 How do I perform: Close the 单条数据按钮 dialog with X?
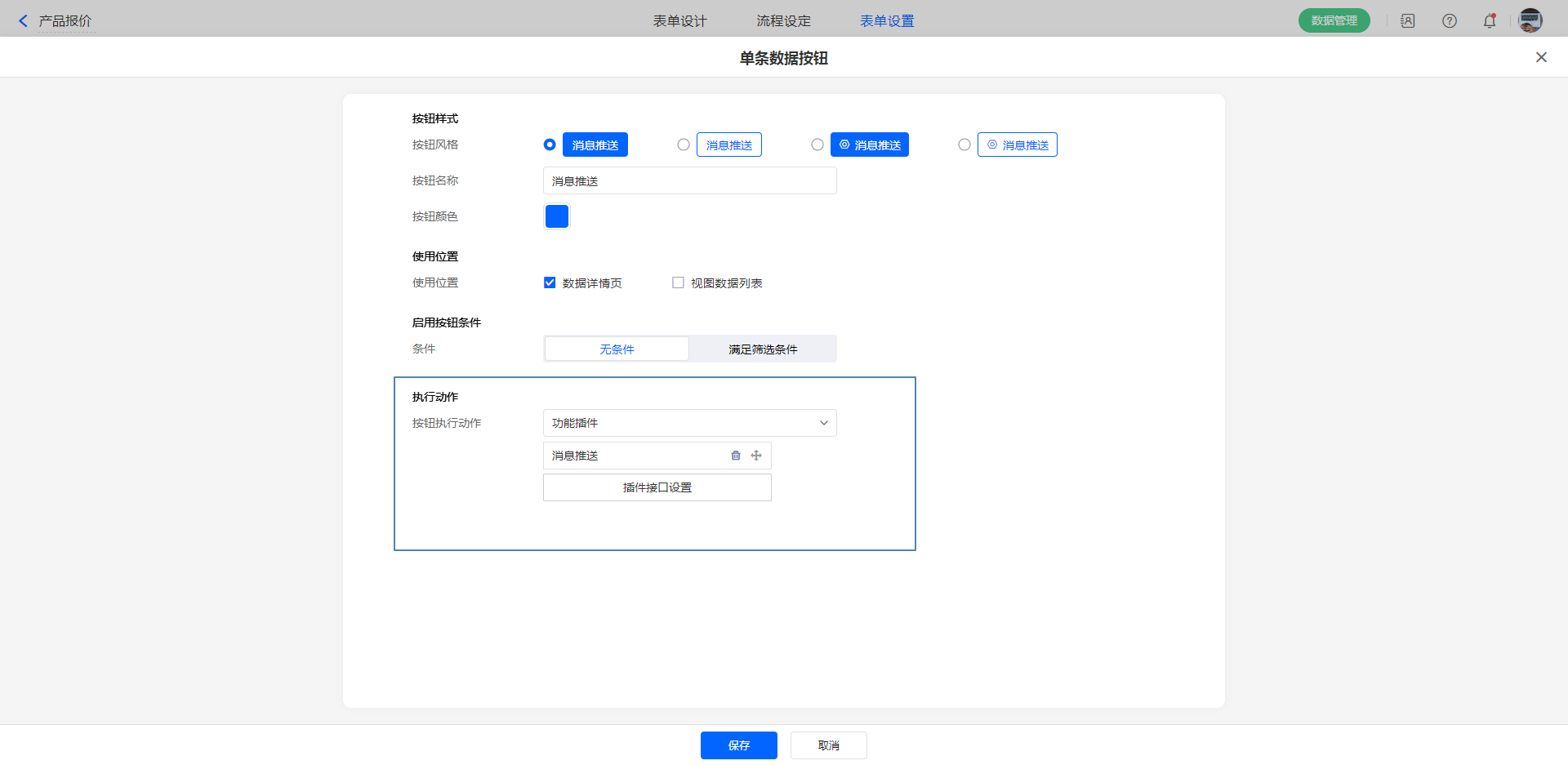tap(1541, 57)
